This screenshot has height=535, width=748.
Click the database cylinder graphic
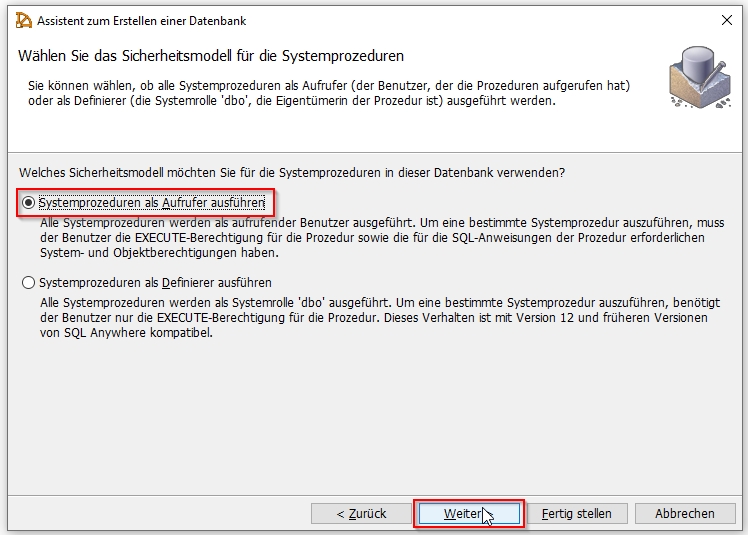coord(700,77)
